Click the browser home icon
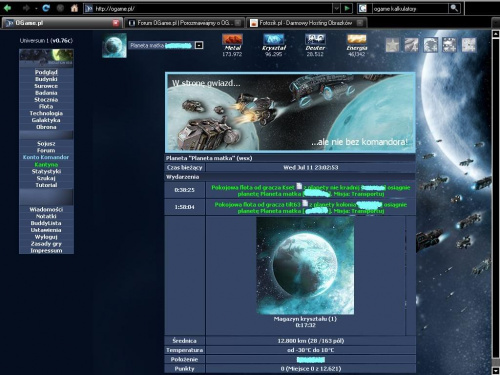The image size is (500, 375). [x=74, y=8]
